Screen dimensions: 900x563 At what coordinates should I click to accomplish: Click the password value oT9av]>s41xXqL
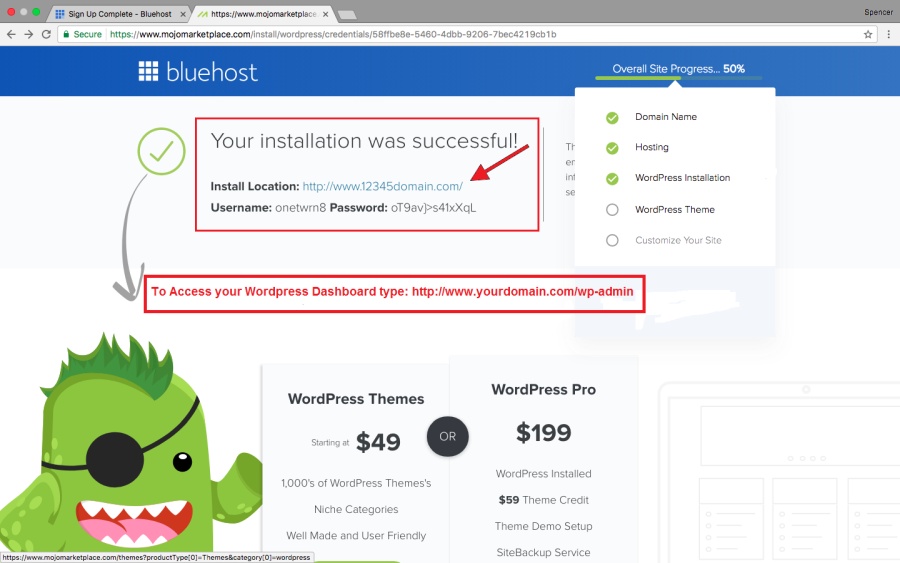click(x=433, y=208)
